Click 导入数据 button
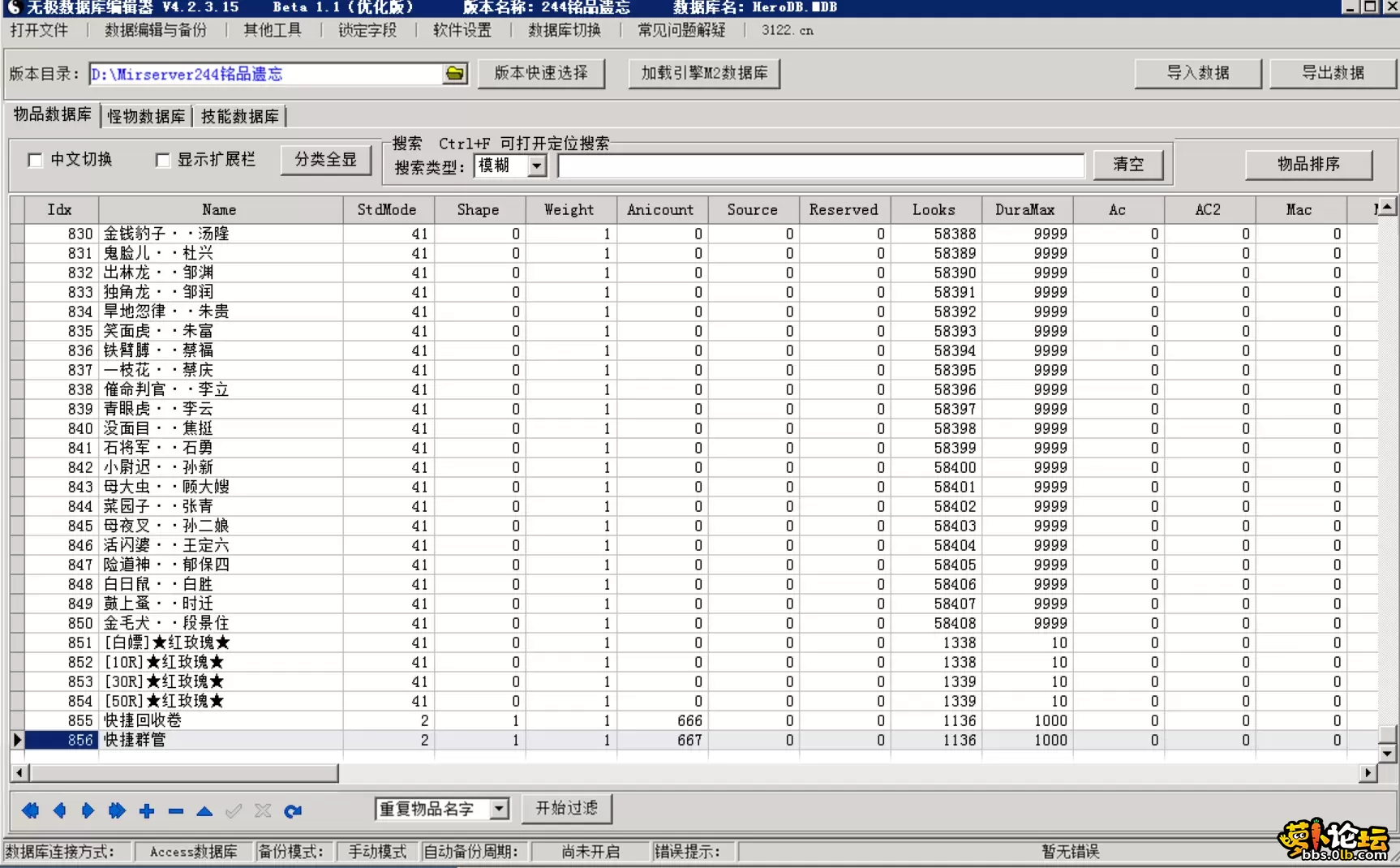This screenshot has width=1400, height=868. coord(1198,73)
